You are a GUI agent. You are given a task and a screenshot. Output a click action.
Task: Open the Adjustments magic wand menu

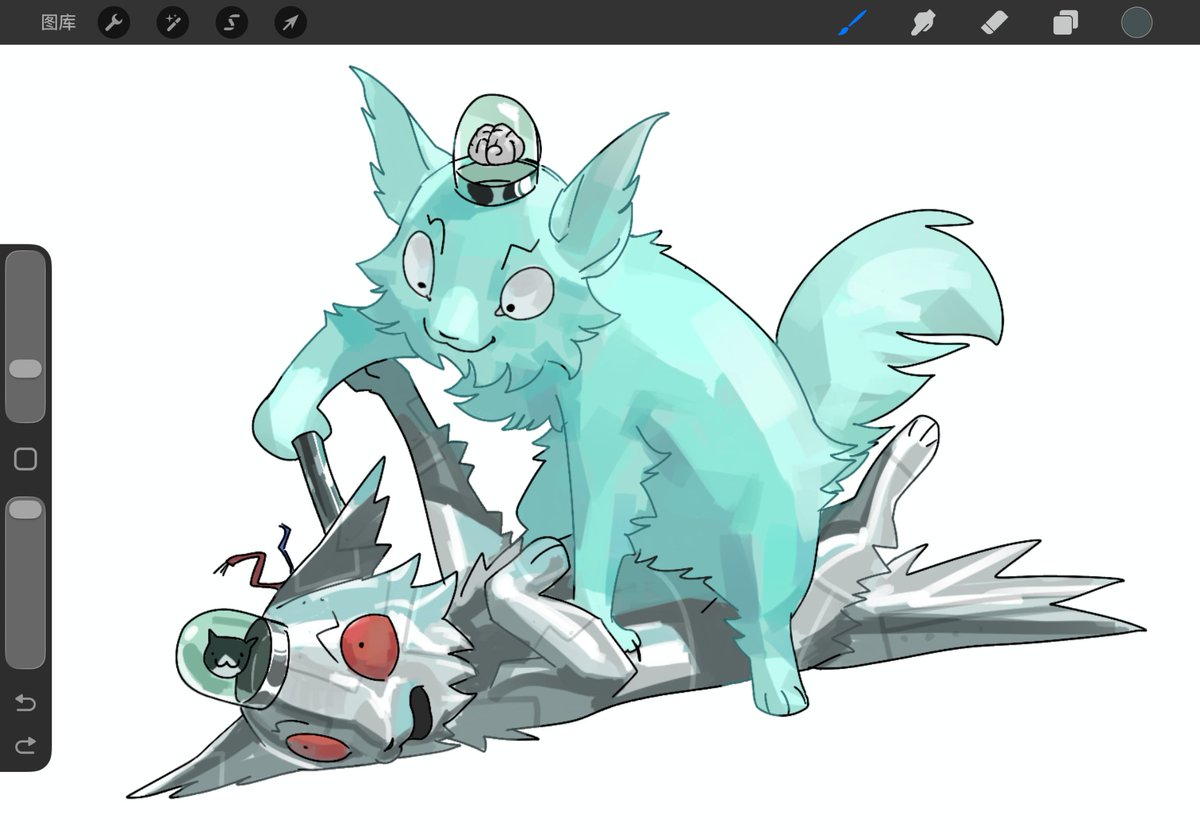[x=173, y=22]
